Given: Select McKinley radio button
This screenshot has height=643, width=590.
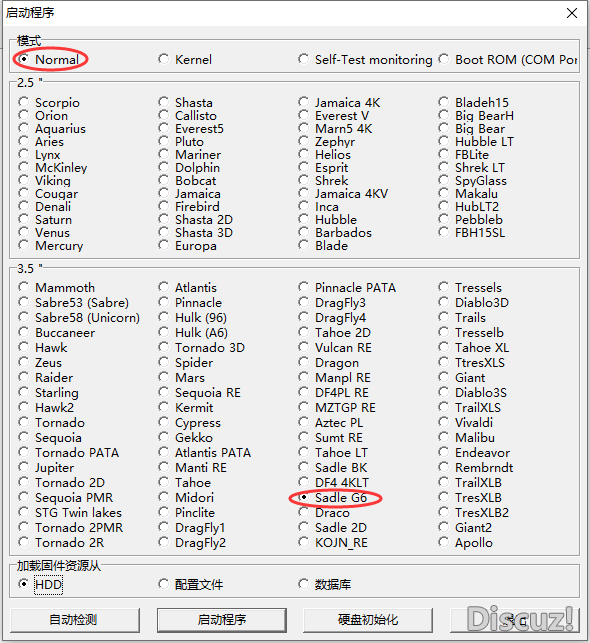Looking at the screenshot, I should click(x=24, y=167).
